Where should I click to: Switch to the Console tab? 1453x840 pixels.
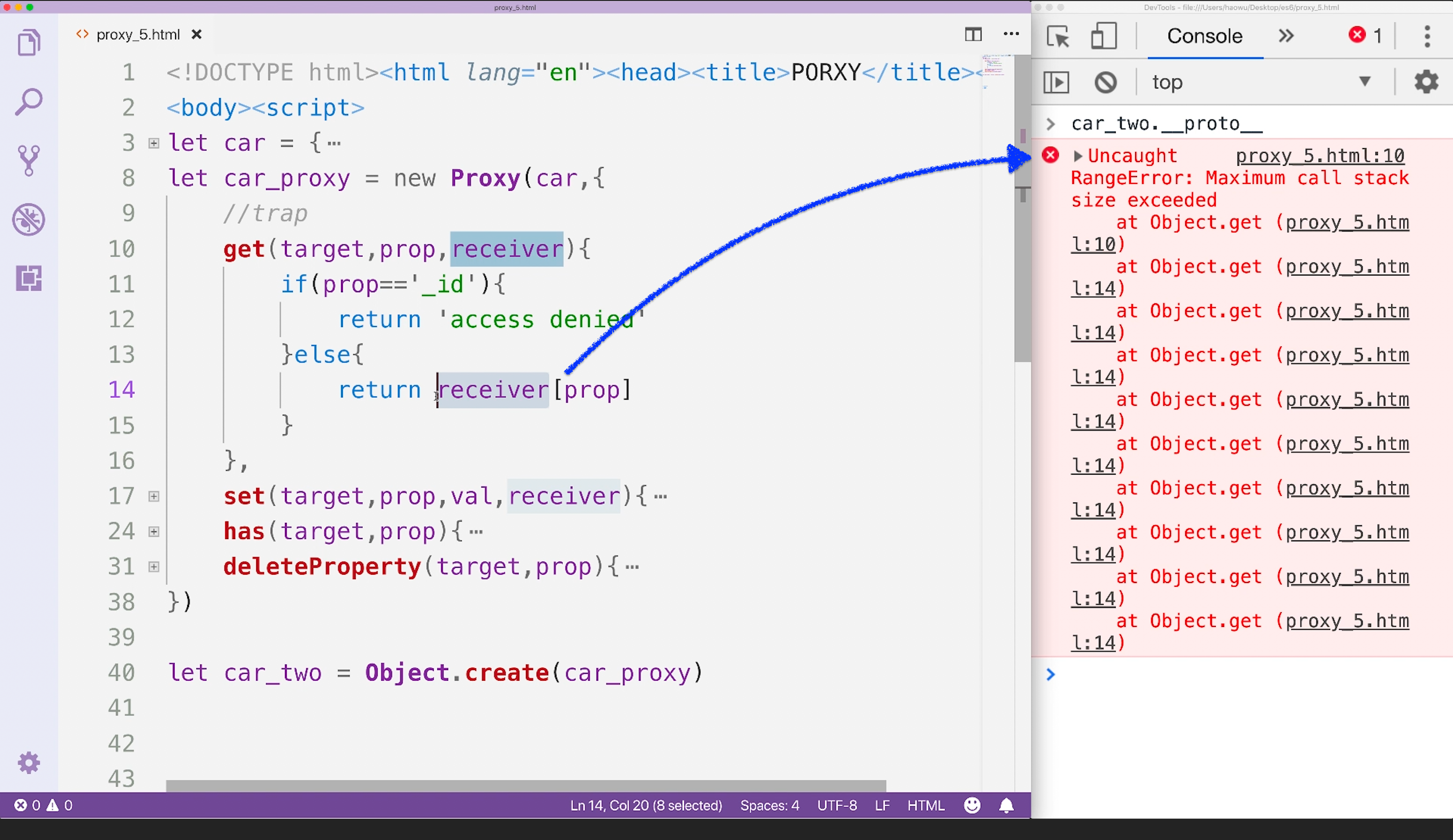pos(1205,36)
